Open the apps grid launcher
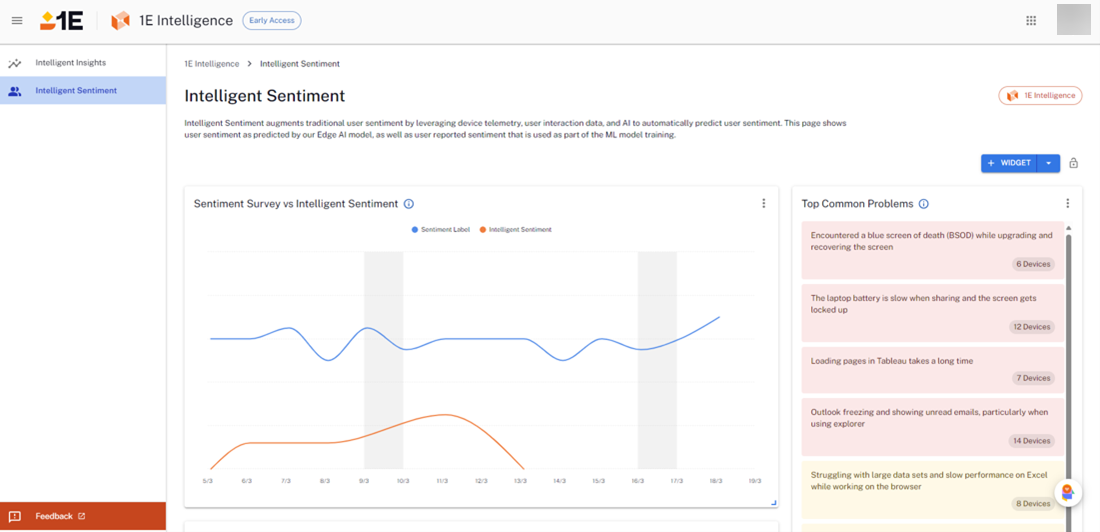Viewport: 1100px width, 532px height. pyautogui.click(x=1031, y=21)
